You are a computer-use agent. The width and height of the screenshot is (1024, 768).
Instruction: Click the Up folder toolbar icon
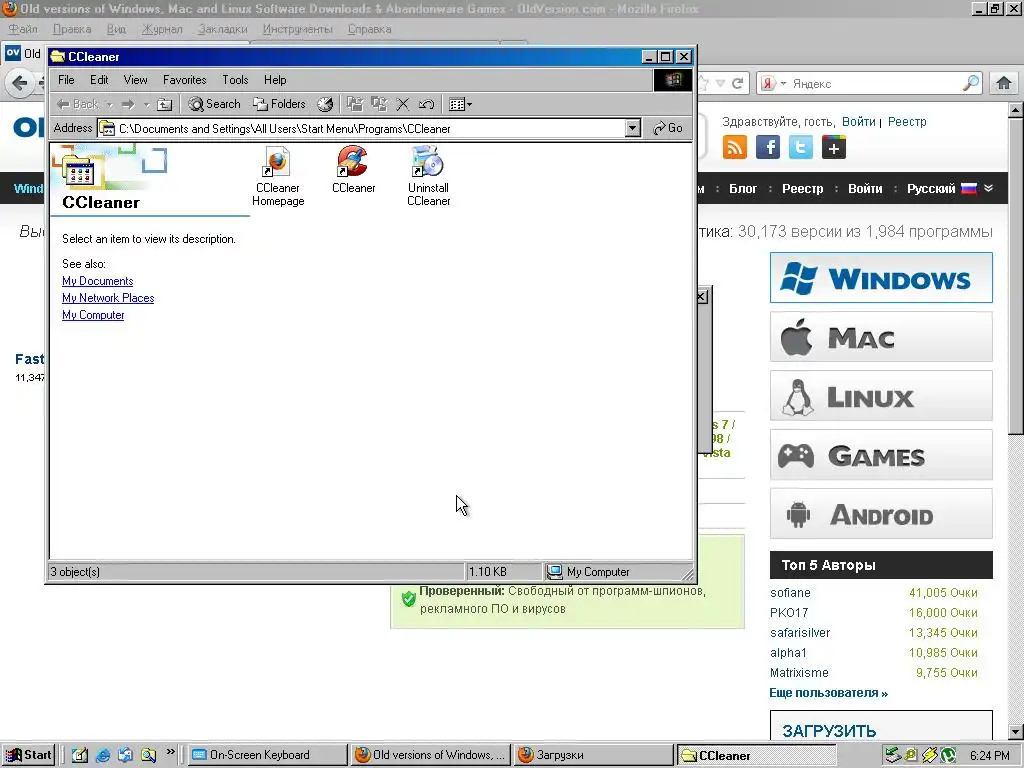click(x=165, y=104)
